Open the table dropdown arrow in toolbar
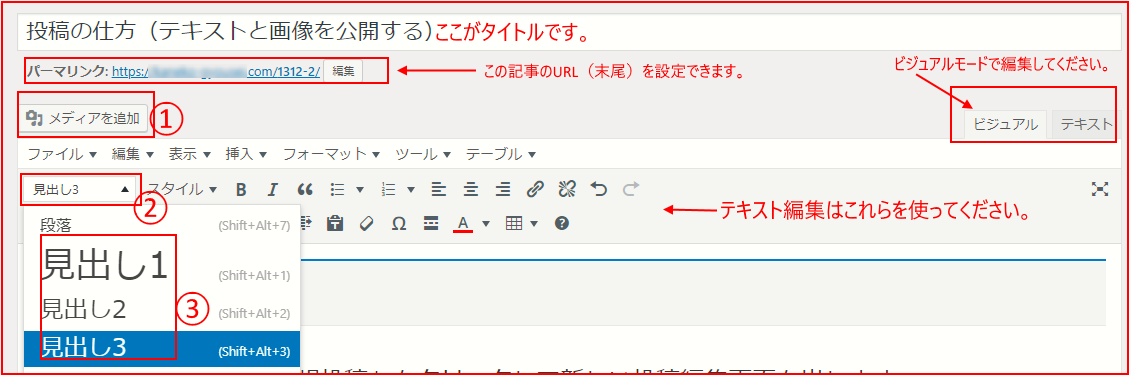Image resolution: width=1129 pixels, height=375 pixels. (534, 224)
